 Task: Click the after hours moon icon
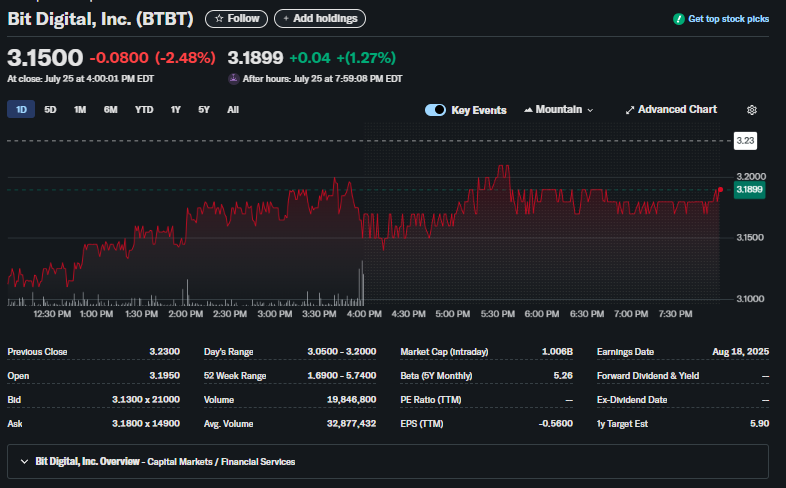[x=234, y=79]
